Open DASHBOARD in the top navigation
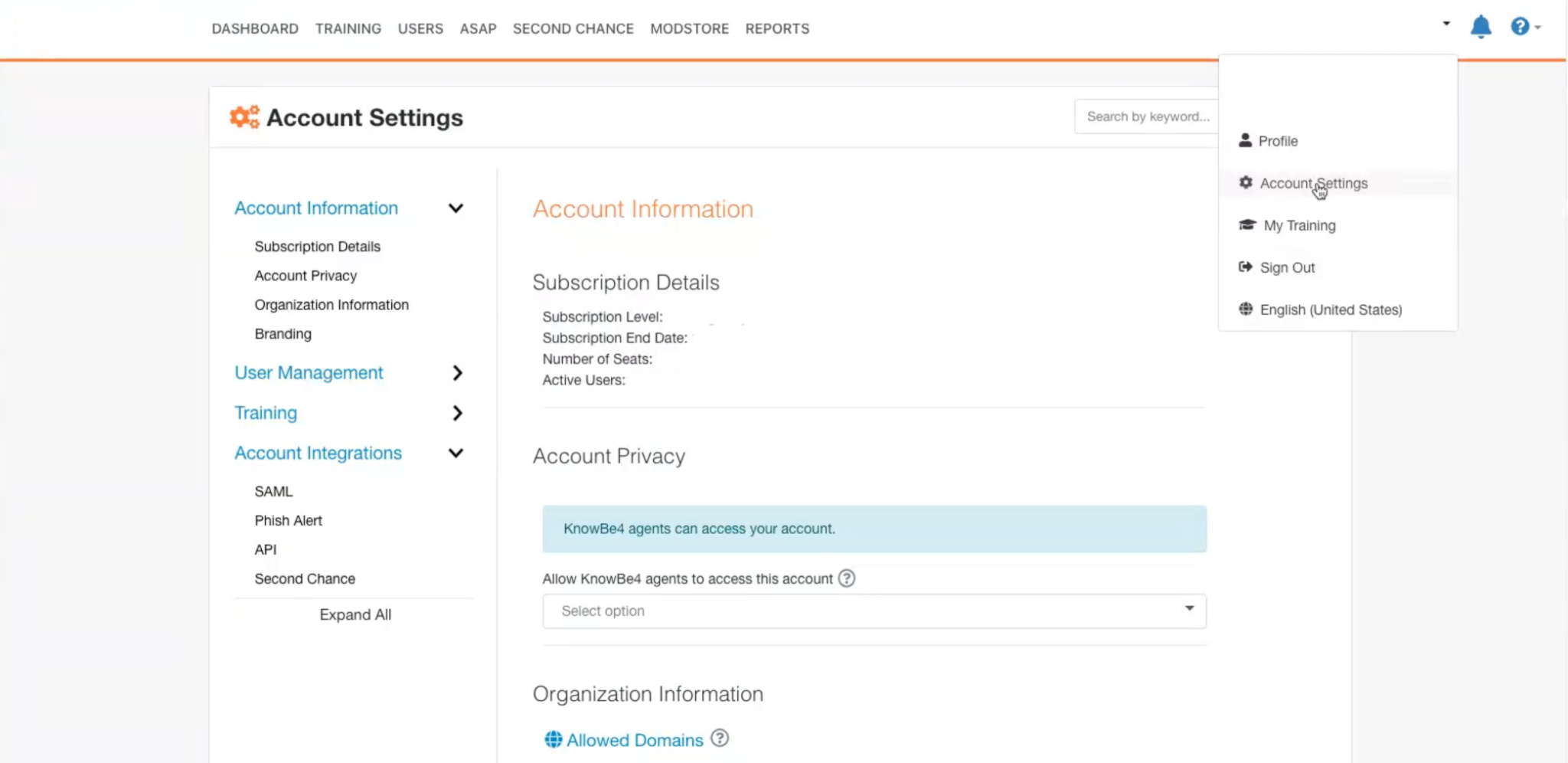This screenshot has height=763, width=1568. 255,28
